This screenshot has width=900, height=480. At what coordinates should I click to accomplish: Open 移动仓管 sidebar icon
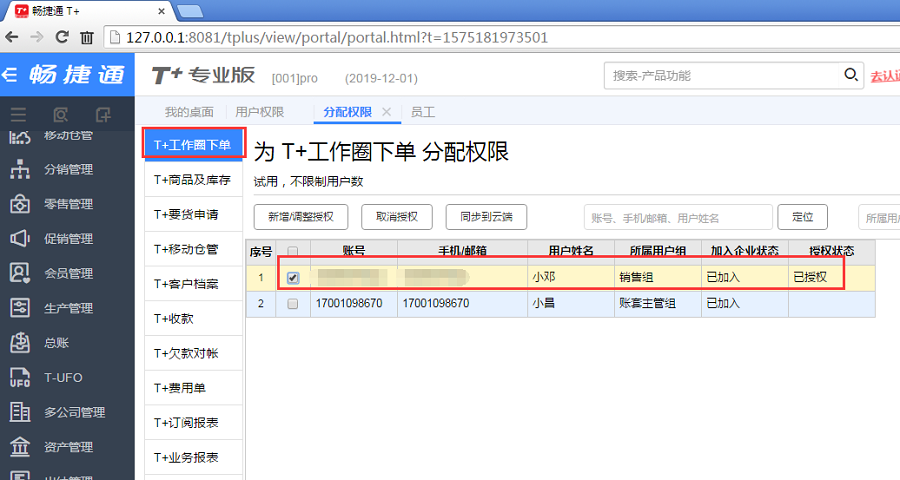[x=20, y=137]
